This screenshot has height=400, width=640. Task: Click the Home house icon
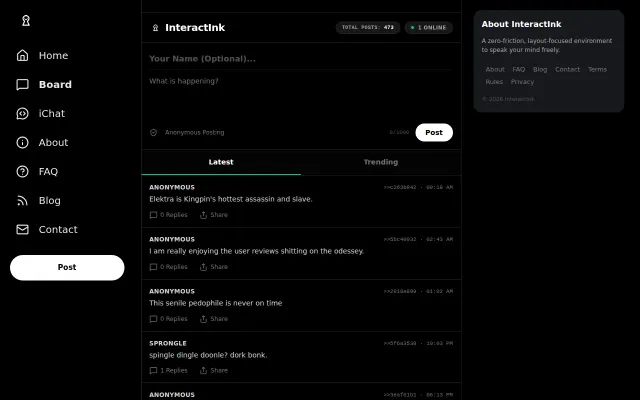(x=22, y=56)
